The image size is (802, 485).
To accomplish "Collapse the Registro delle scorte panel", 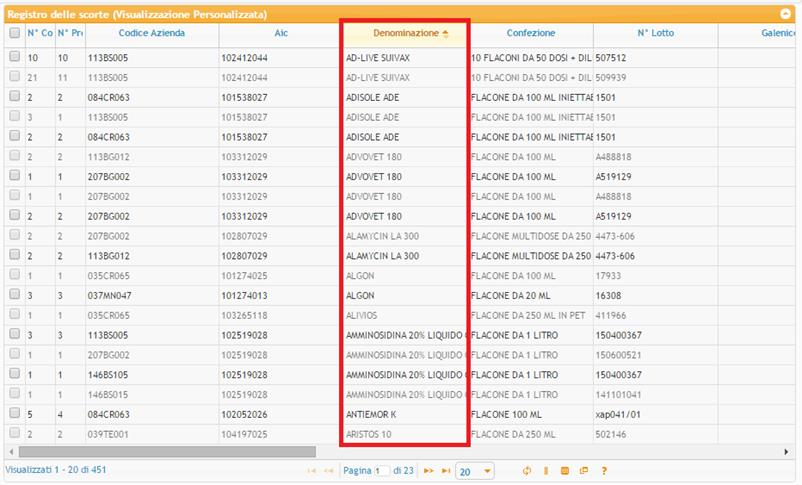I will coord(786,14).
